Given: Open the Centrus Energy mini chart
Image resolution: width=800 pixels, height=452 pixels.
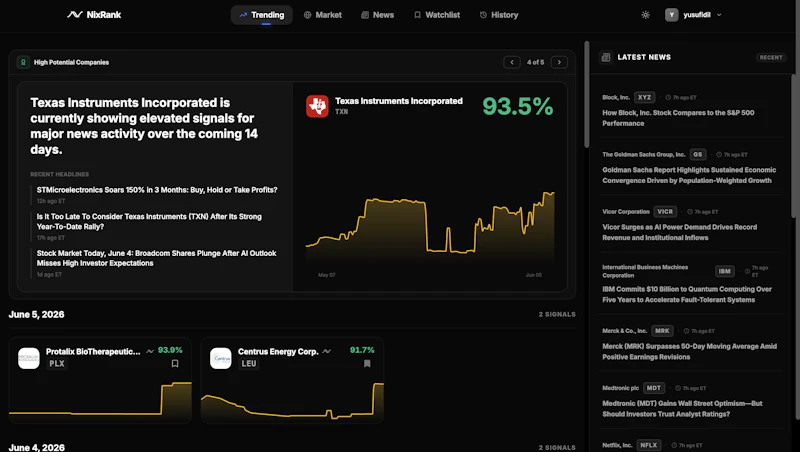Looking at the screenshot, I should [x=292, y=401].
